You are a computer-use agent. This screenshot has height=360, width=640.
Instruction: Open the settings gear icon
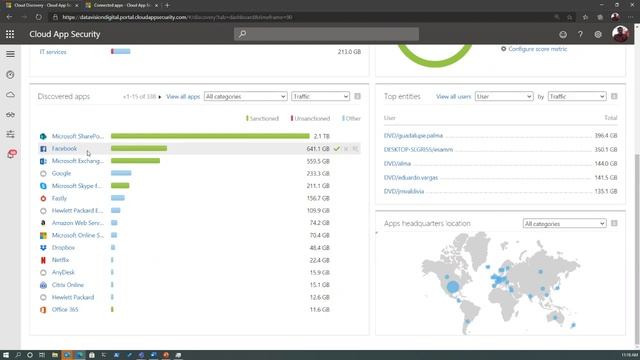point(598,35)
